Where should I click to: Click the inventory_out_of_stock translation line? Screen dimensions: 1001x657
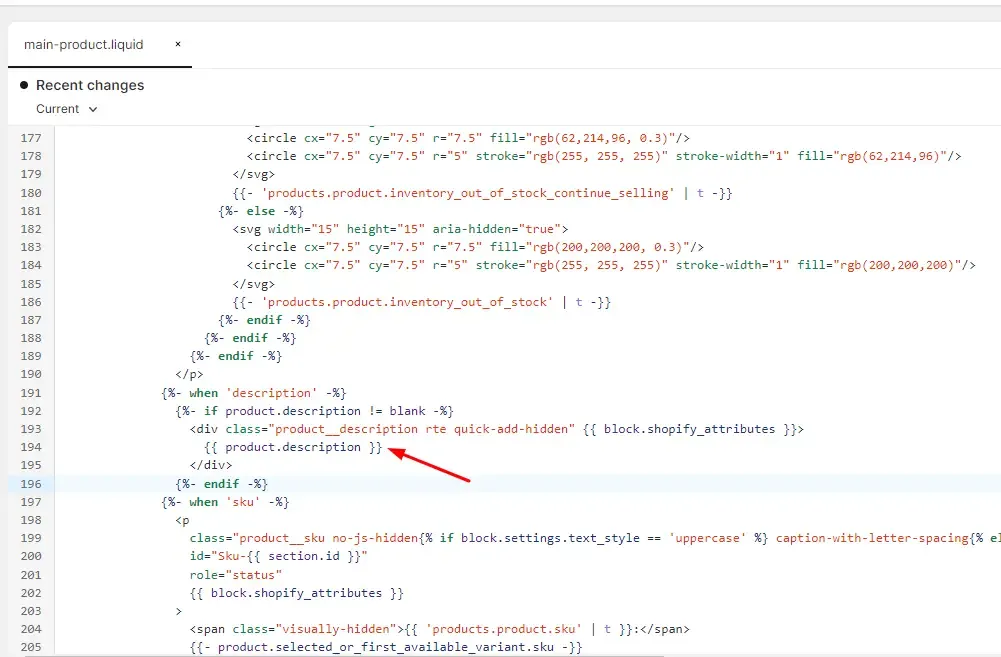(421, 302)
